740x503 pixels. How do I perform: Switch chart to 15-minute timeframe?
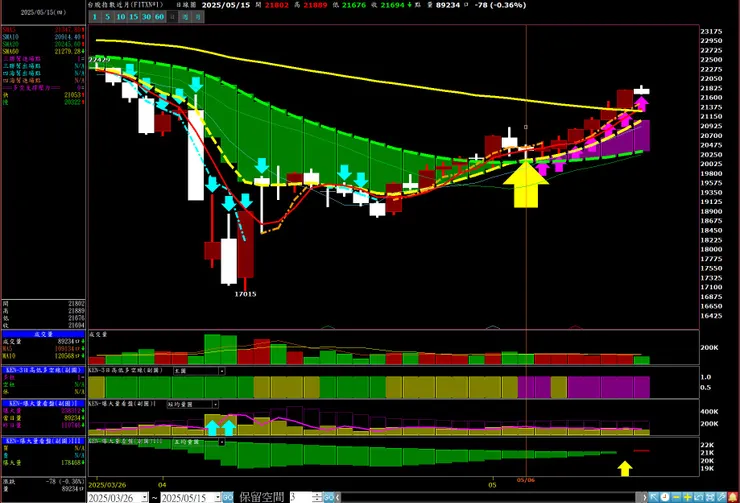point(134,17)
